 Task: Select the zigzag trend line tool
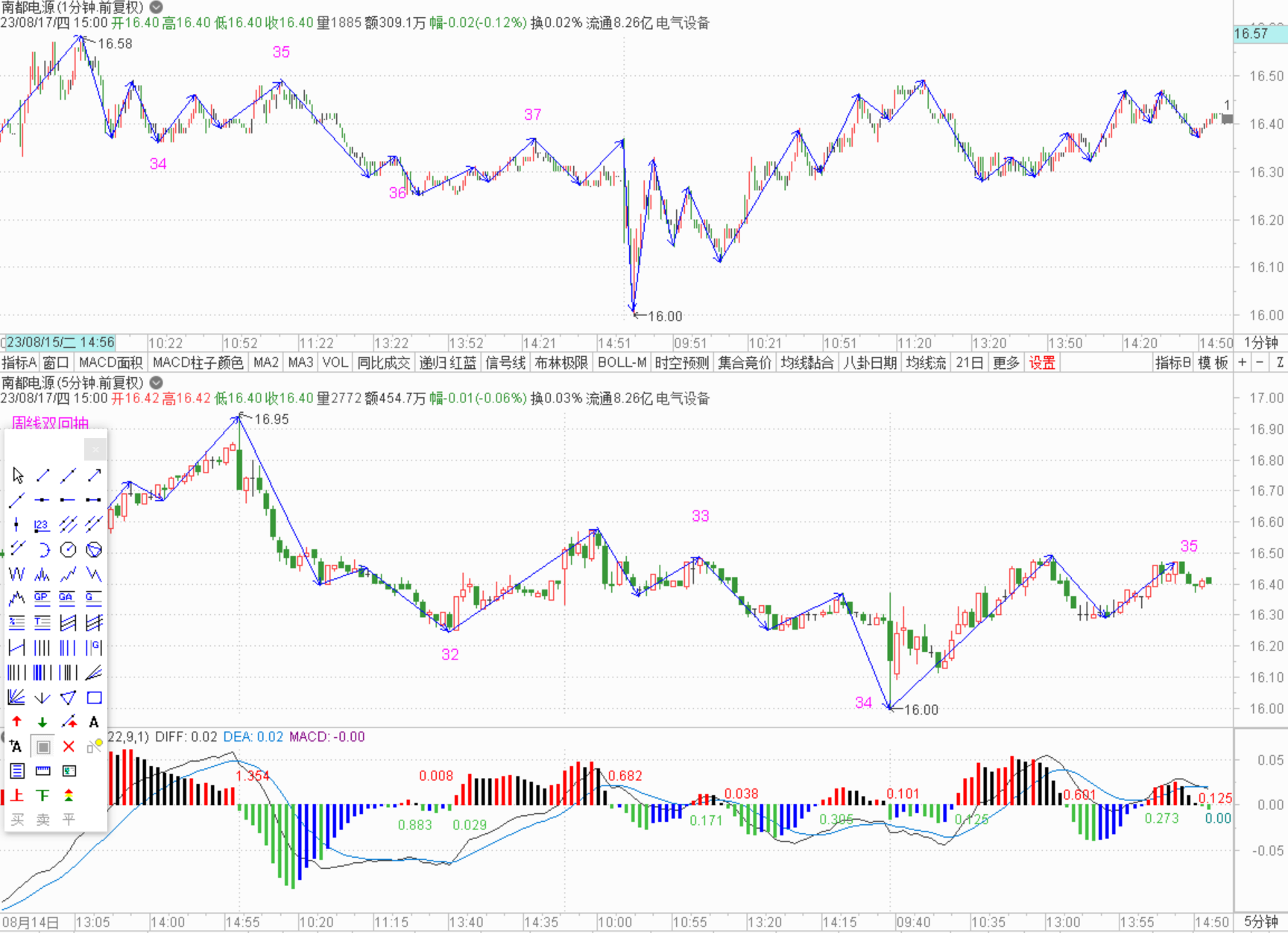(x=68, y=574)
